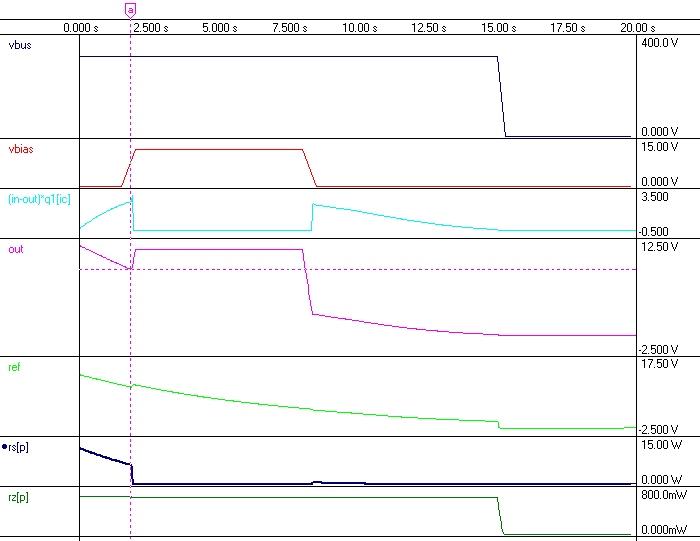Screen dimensions: 700x541
Task: Select the rz[p] trace label
Action: coord(18,497)
